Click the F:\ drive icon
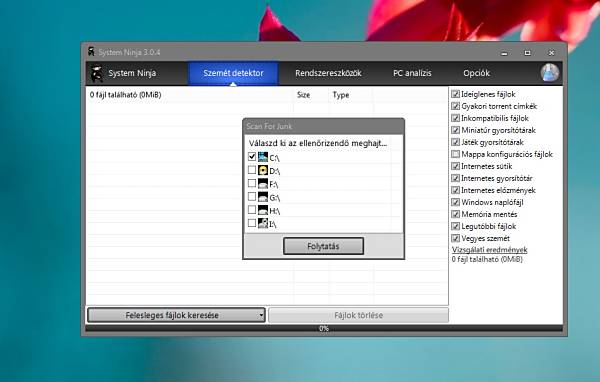This screenshot has width=600, height=382. click(263, 183)
